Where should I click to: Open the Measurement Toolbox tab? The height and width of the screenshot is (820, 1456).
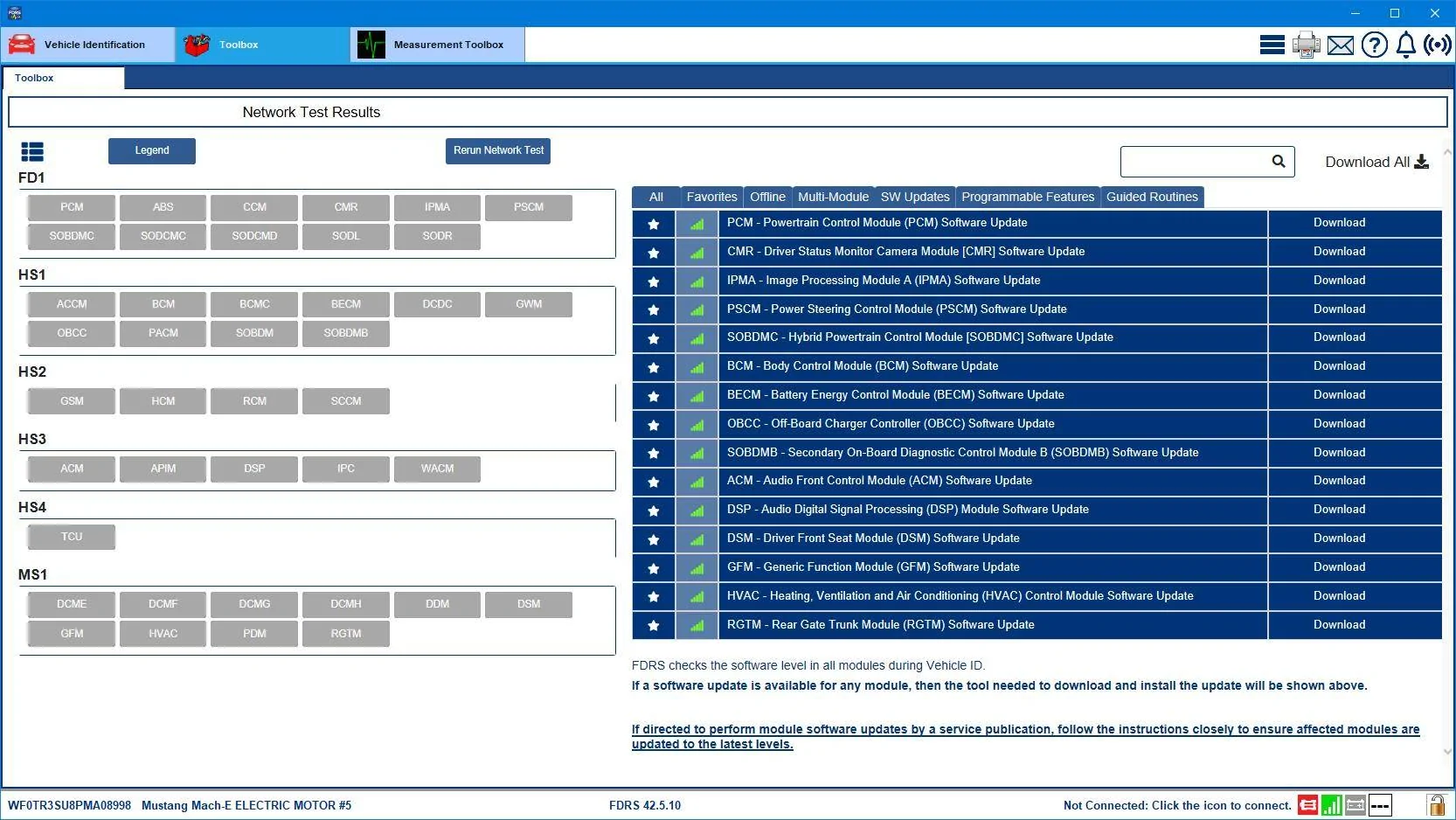(437, 45)
